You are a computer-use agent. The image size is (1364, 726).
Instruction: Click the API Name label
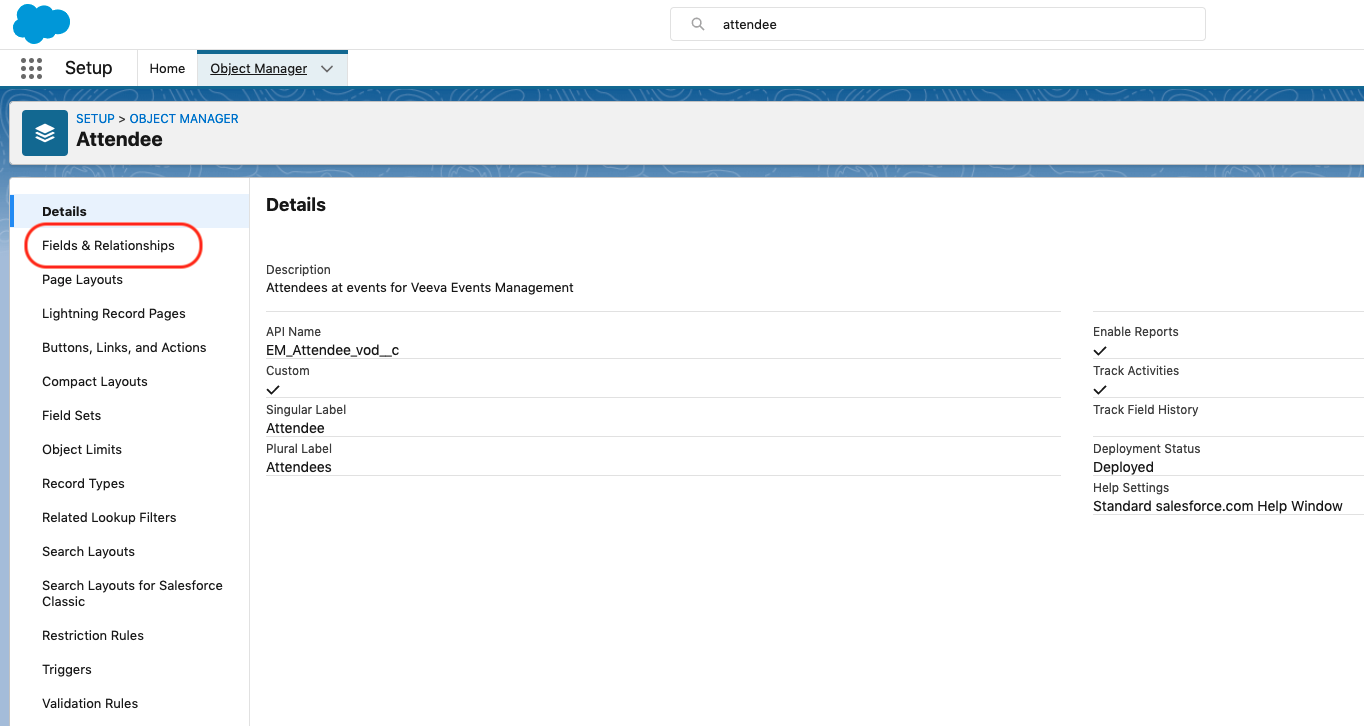[293, 332]
